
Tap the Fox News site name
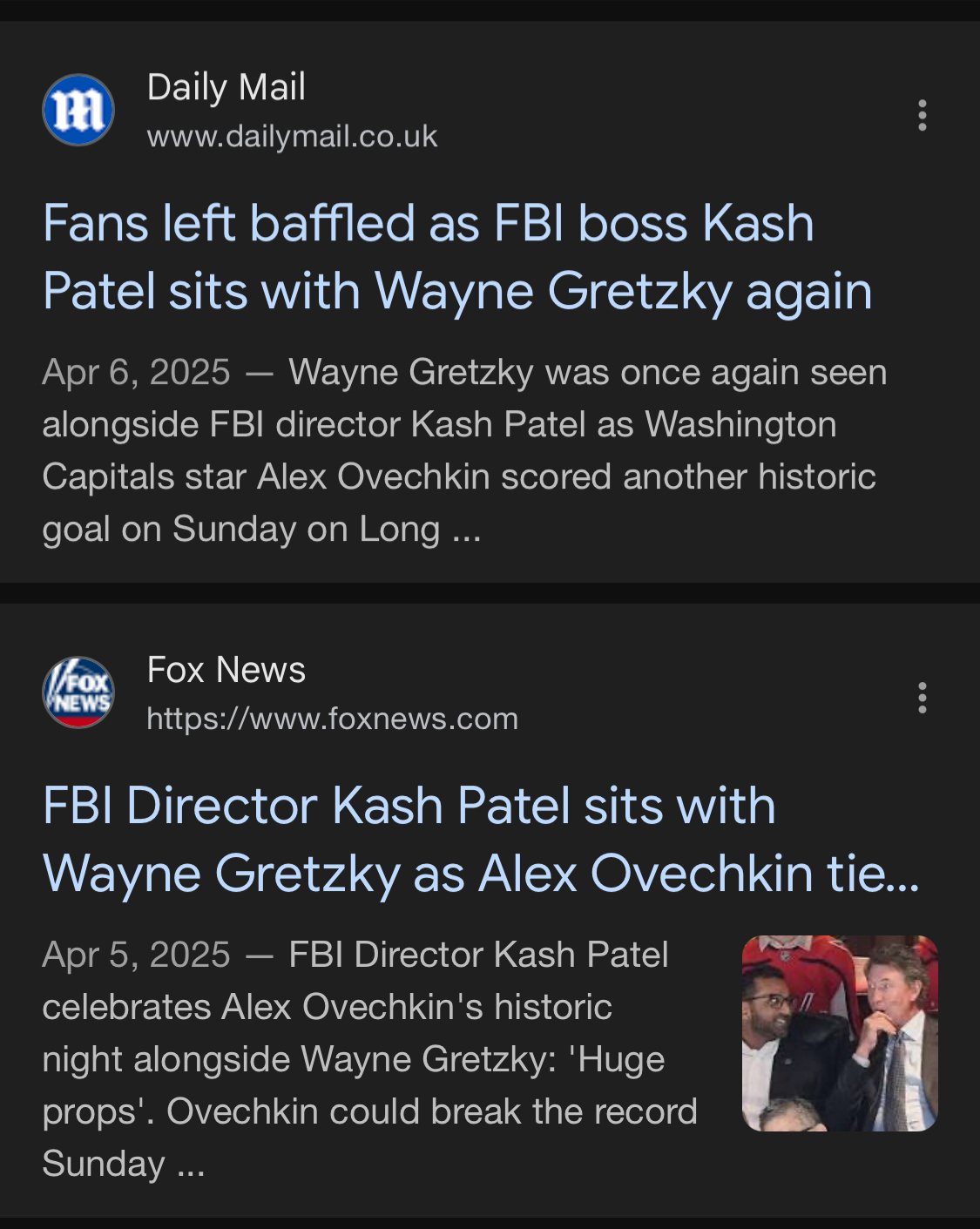tap(226, 670)
